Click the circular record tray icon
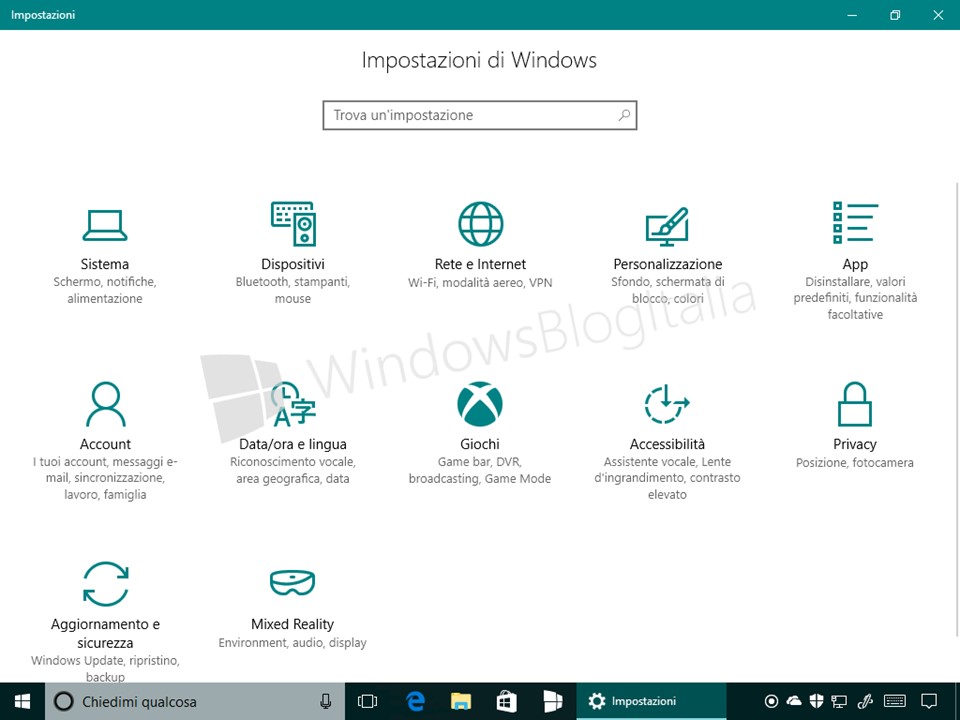Image resolution: width=960 pixels, height=720 pixels. 771,701
